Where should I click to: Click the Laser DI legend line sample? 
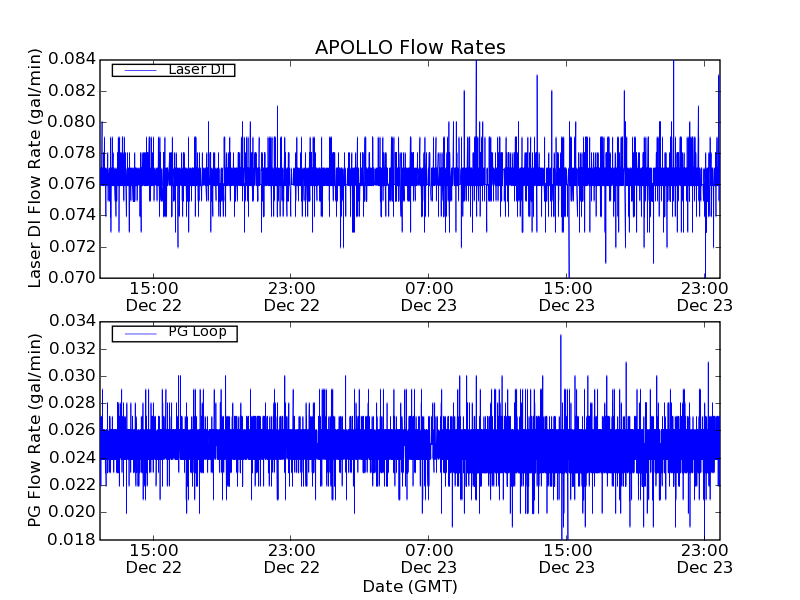pyautogui.click(x=138, y=70)
